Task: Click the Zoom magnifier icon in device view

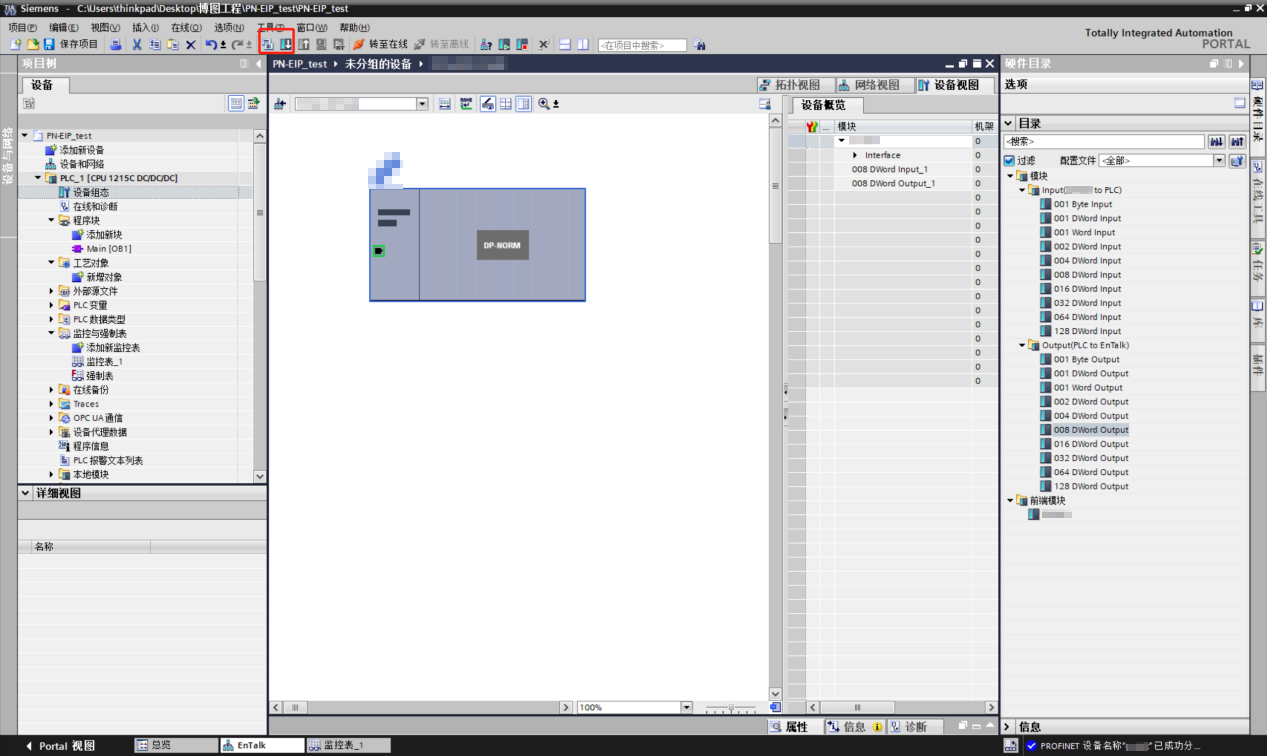Action: 544,104
